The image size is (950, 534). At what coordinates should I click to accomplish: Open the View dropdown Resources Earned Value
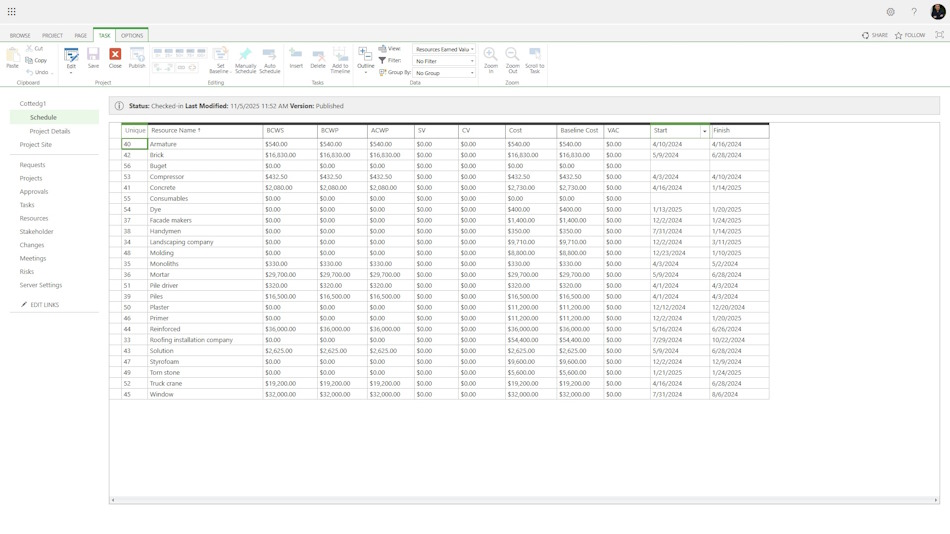444,49
